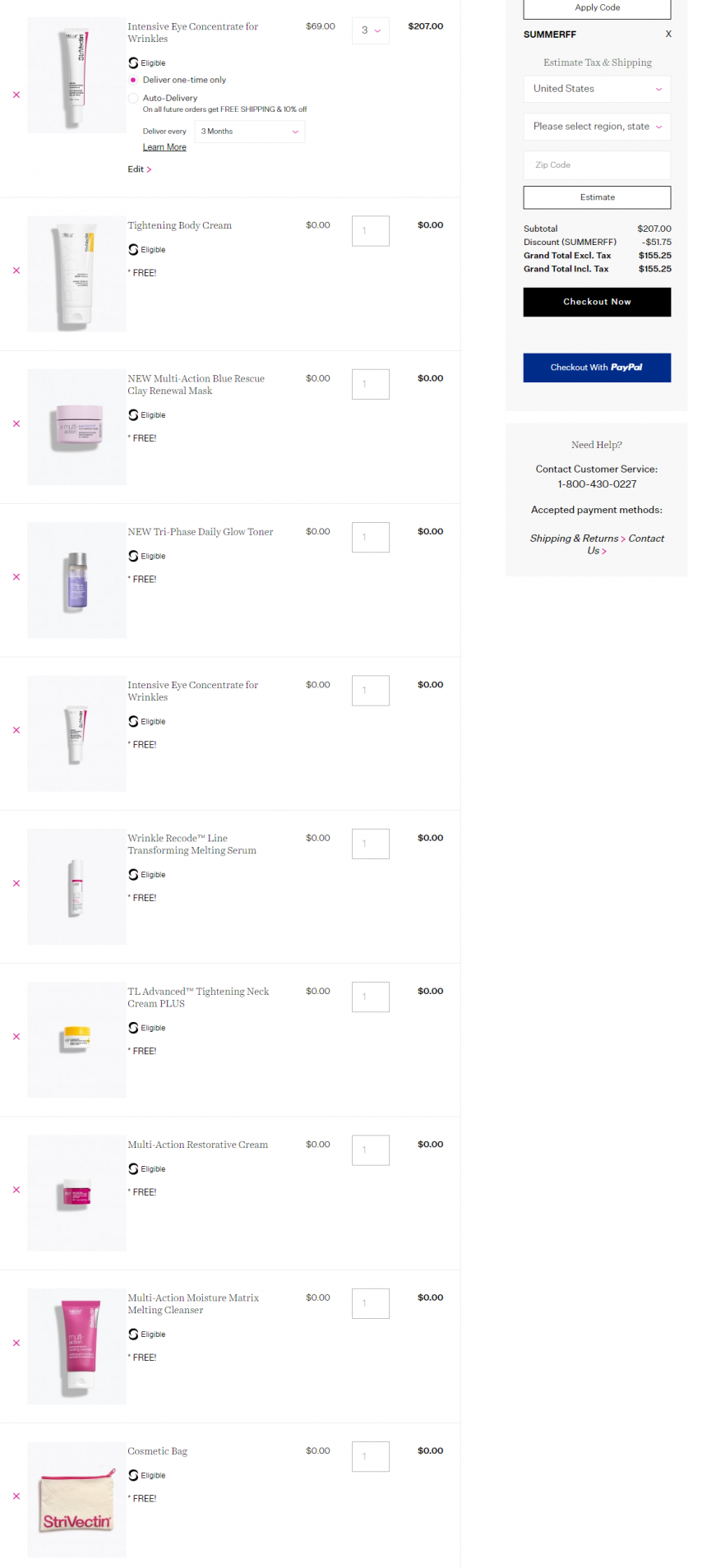Remove SUMMERFF coupon code with X
Image resolution: width=707 pixels, height=1568 pixels.
pos(668,34)
